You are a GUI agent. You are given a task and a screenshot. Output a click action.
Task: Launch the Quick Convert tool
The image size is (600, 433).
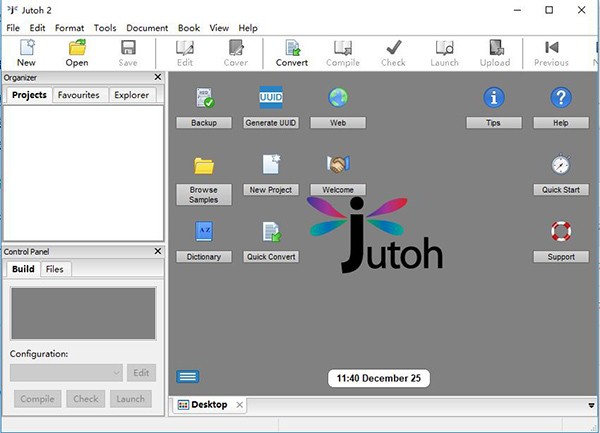point(271,232)
